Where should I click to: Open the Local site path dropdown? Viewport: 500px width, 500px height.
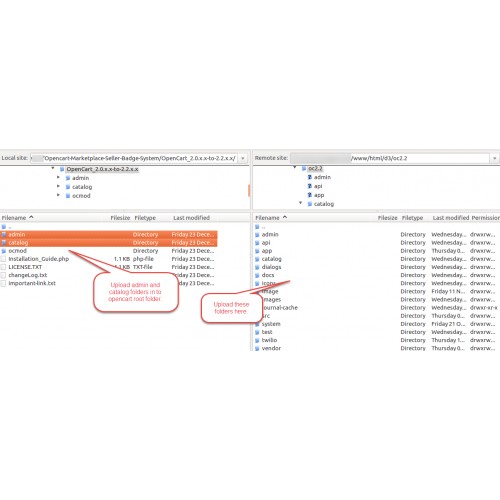click(243, 158)
